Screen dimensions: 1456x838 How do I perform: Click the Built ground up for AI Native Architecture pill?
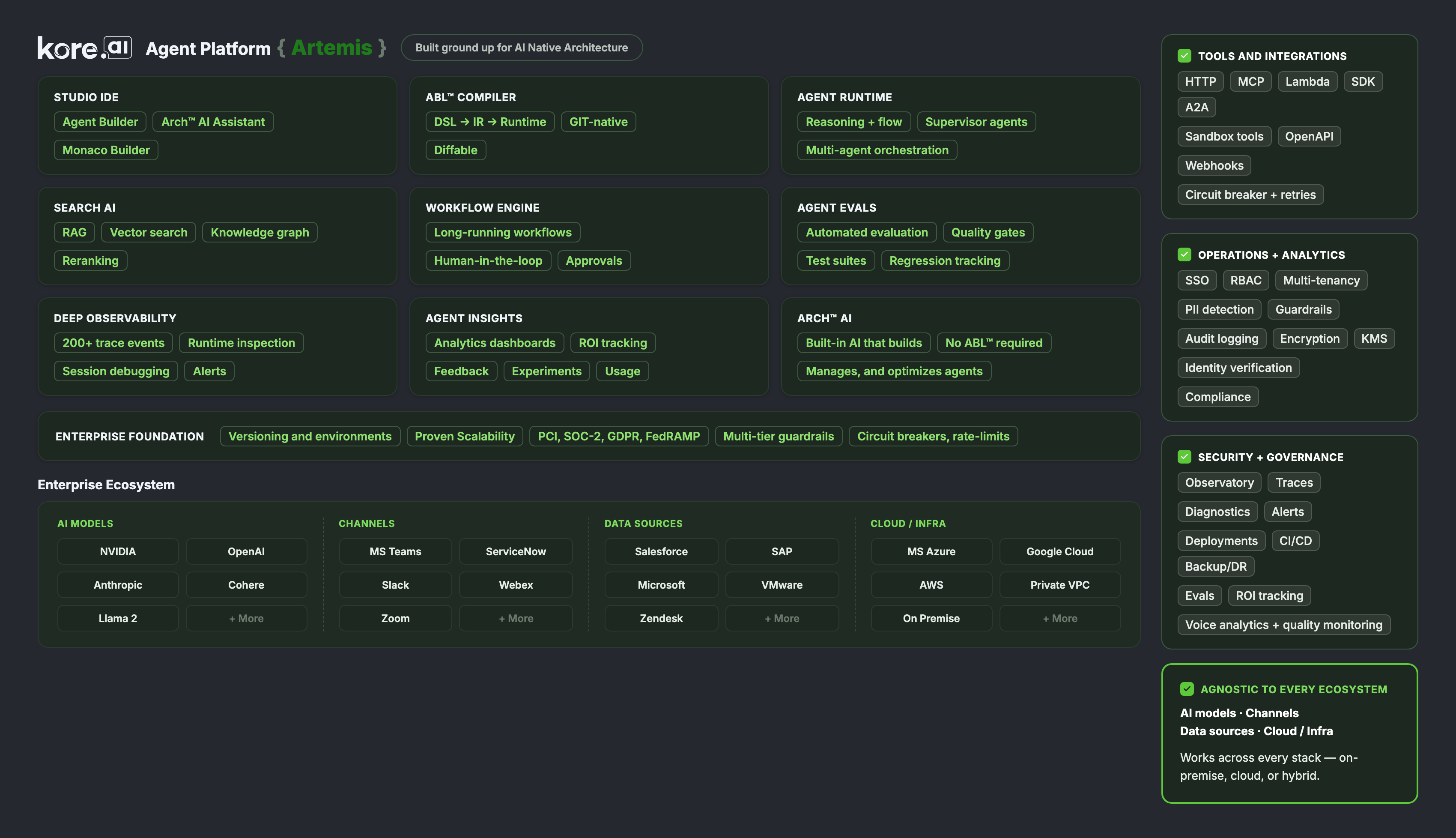click(x=521, y=48)
